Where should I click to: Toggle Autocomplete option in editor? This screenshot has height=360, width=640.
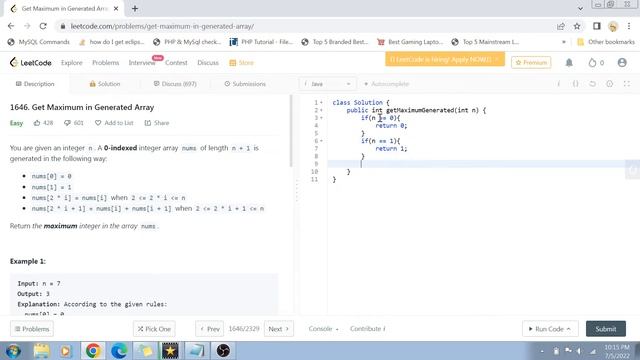(x=386, y=84)
